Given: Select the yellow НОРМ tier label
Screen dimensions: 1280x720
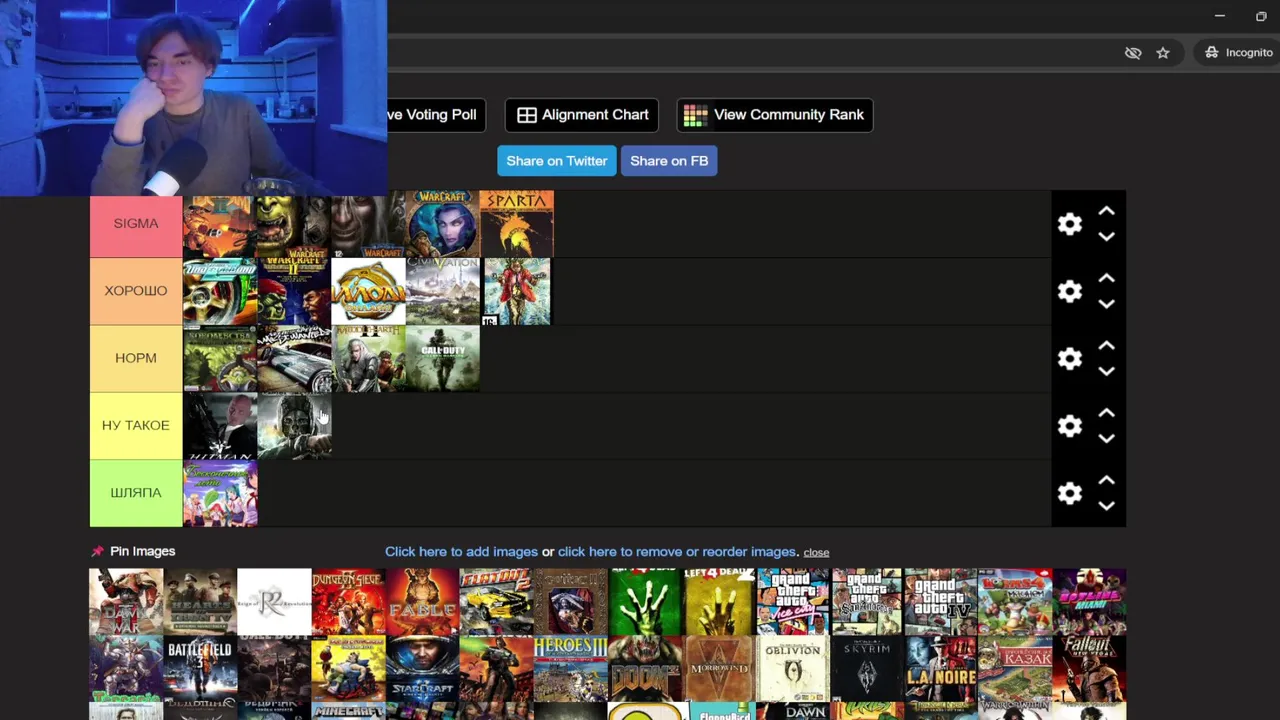Looking at the screenshot, I should coord(136,358).
